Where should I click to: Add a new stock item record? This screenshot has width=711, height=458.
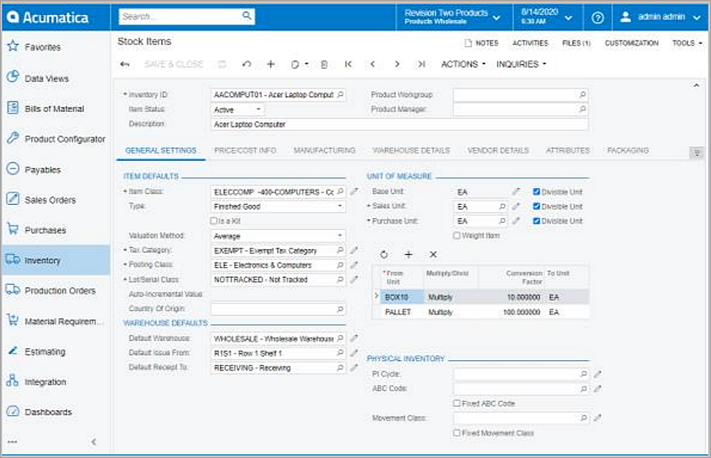[x=271, y=64]
